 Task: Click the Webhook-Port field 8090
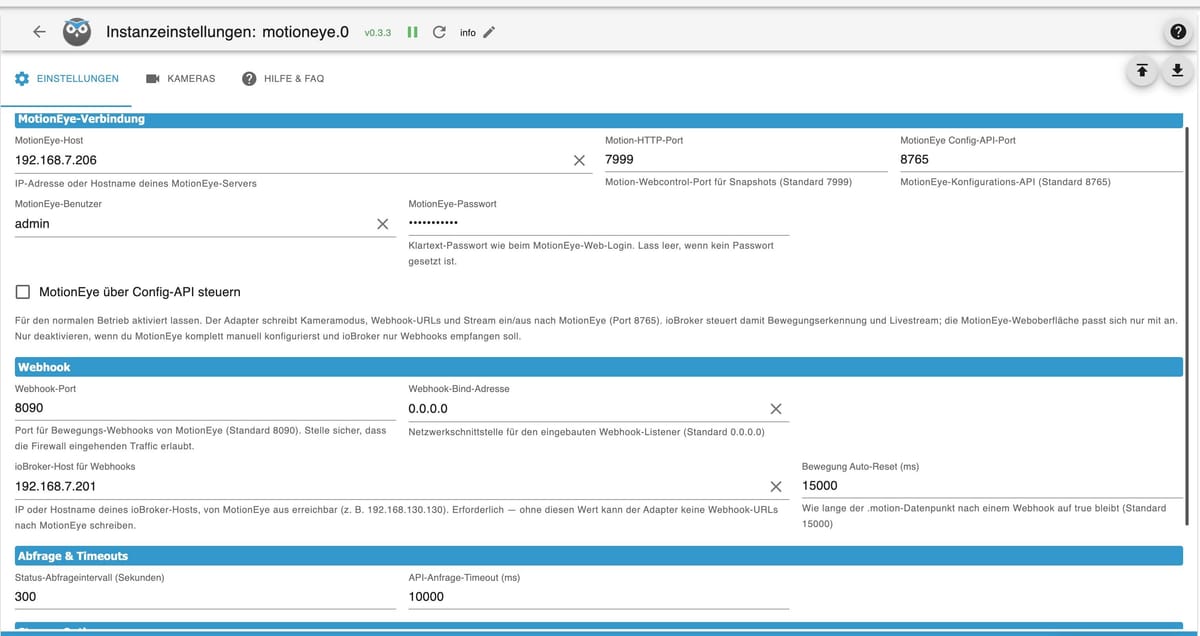205,408
